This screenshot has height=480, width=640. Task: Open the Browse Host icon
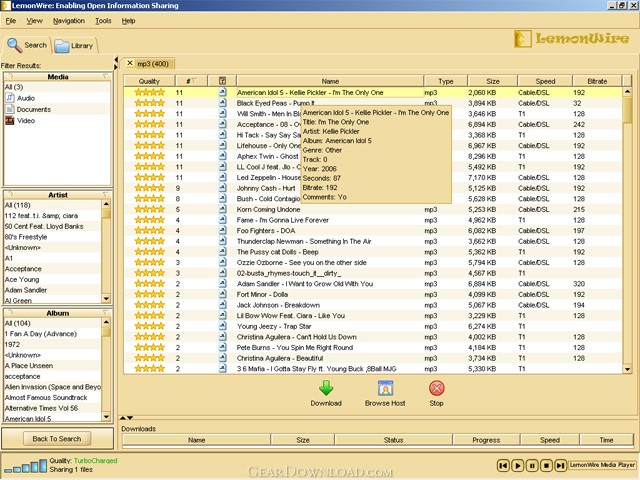pyautogui.click(x=385, y=388)
